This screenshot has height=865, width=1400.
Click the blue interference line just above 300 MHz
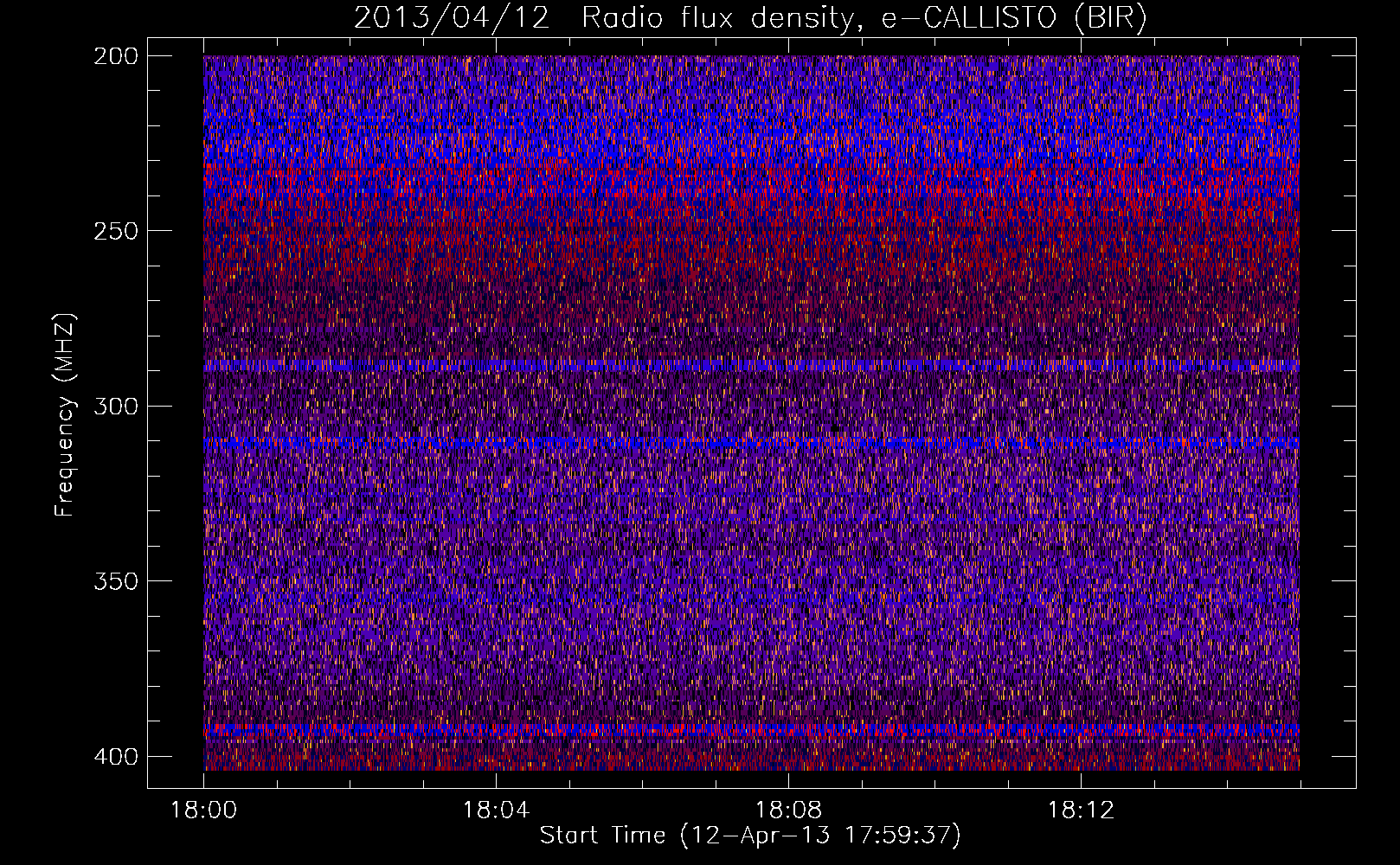point(751,366)
